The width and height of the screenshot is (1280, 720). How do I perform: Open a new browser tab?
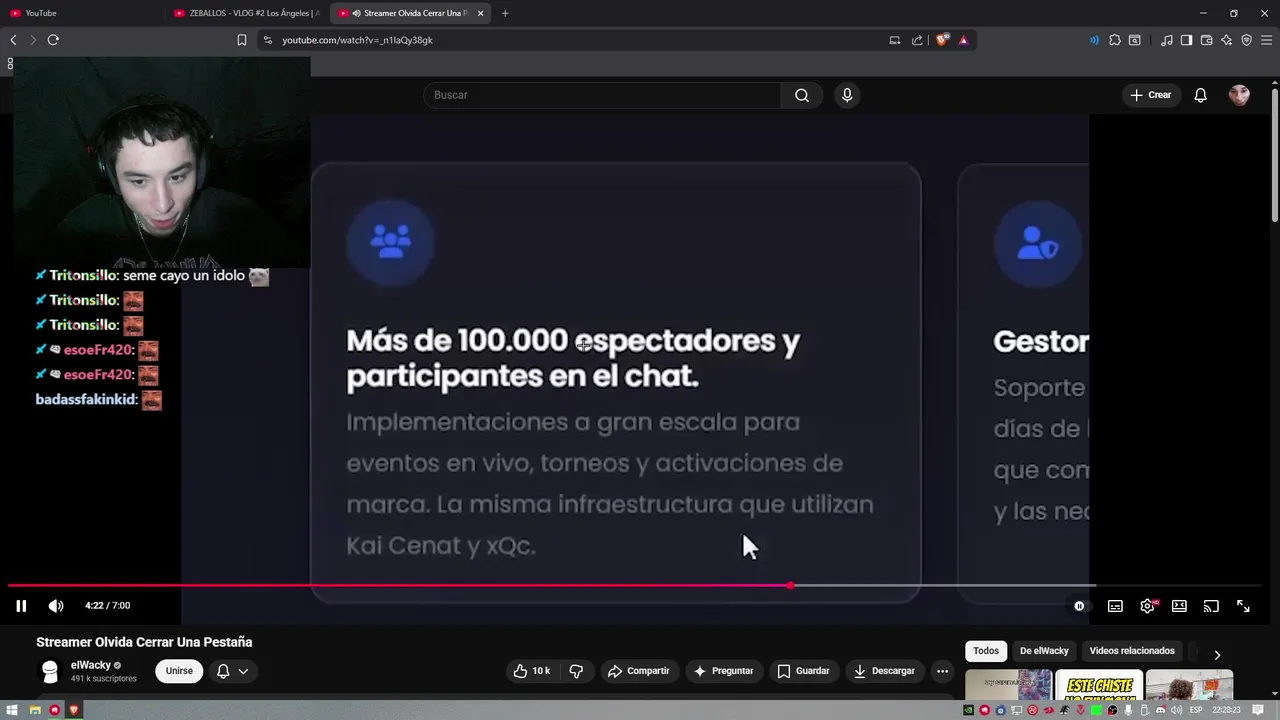click(x=505, y=13)
